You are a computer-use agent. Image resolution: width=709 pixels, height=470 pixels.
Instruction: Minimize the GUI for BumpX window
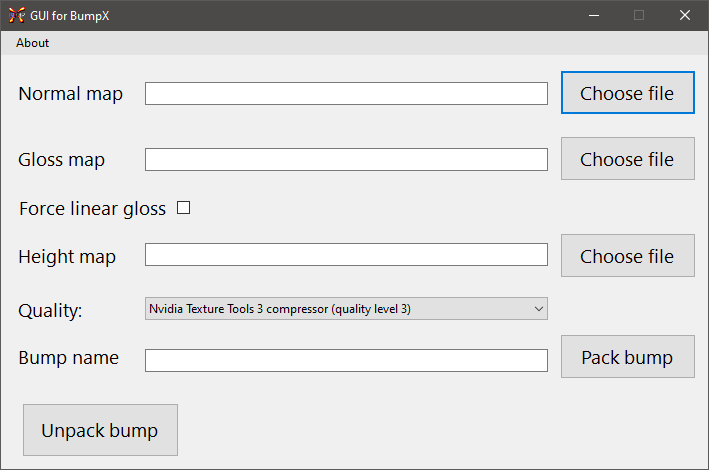click(594, 15)
